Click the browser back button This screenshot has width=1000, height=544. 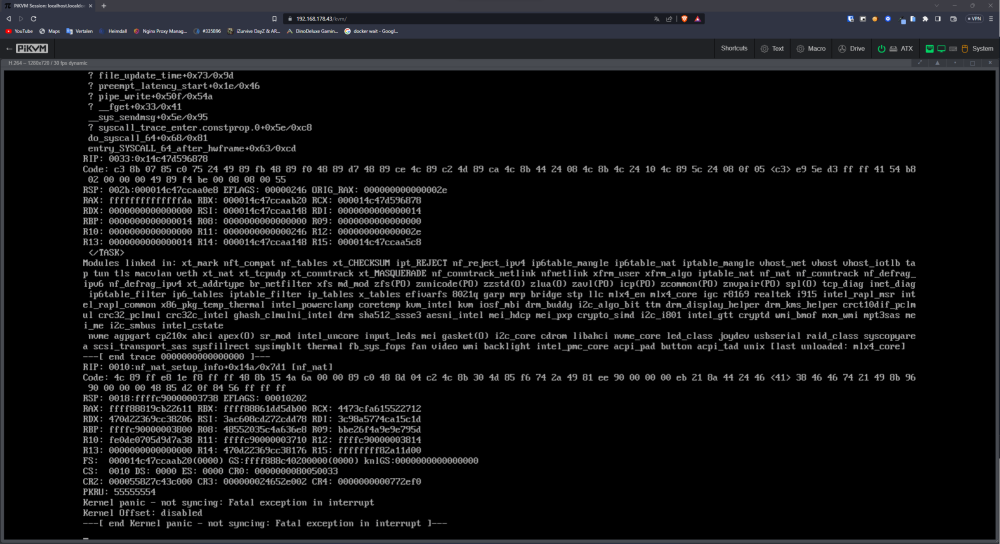click(x=9, y=18)
